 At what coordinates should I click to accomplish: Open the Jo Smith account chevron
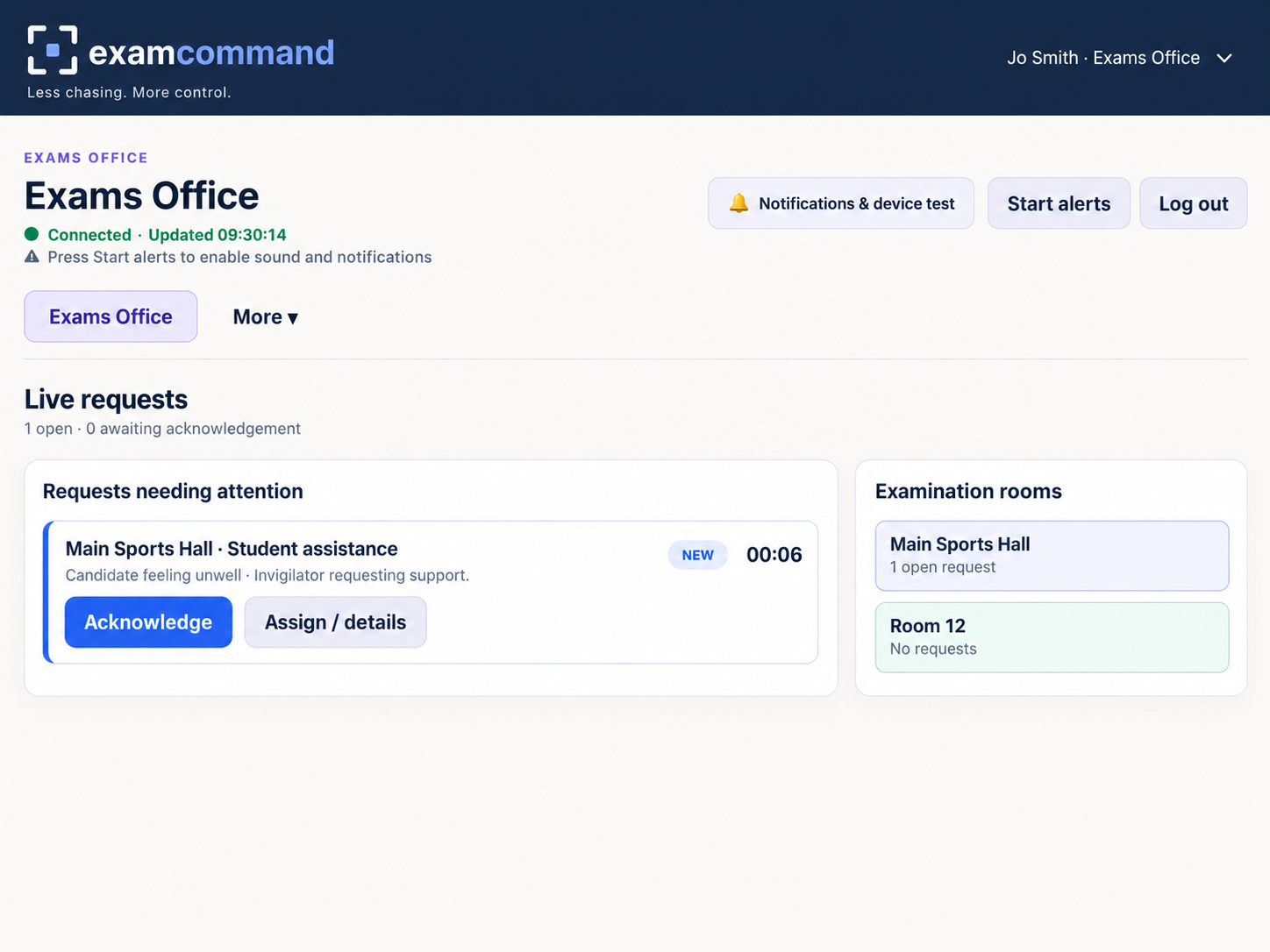[x=1224, y=58]
